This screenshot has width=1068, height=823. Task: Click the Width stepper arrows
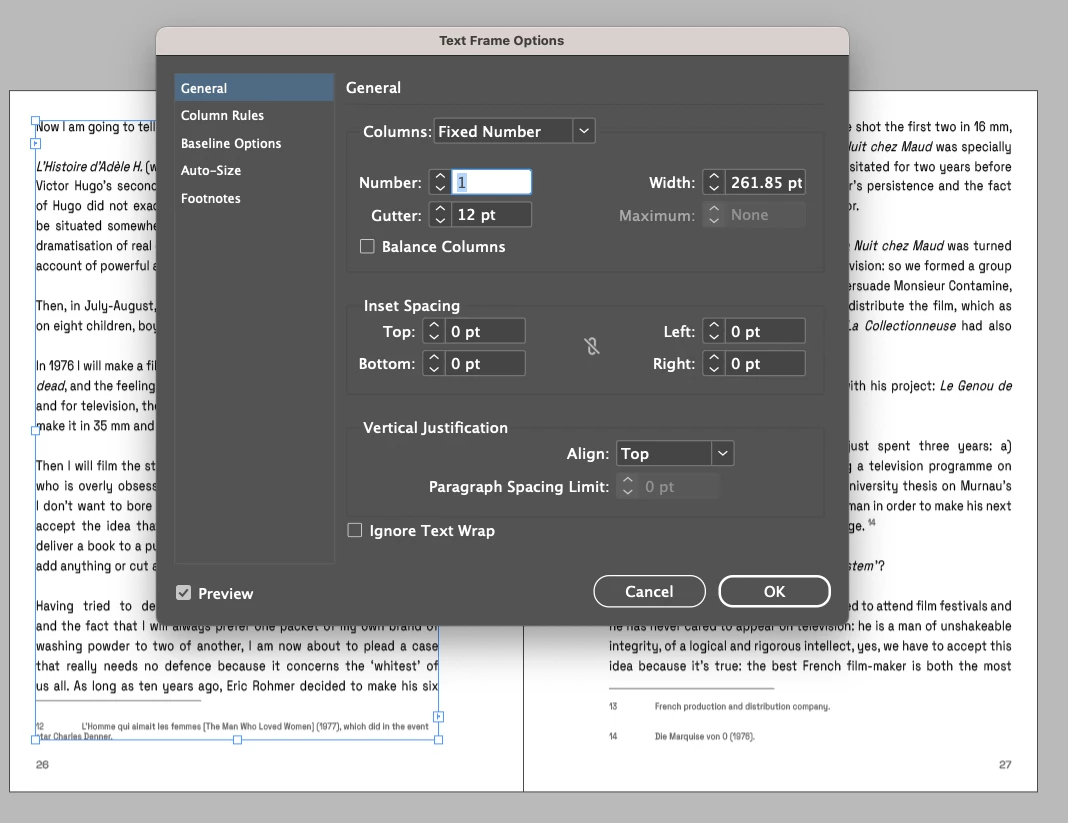[x=714, y=182]
